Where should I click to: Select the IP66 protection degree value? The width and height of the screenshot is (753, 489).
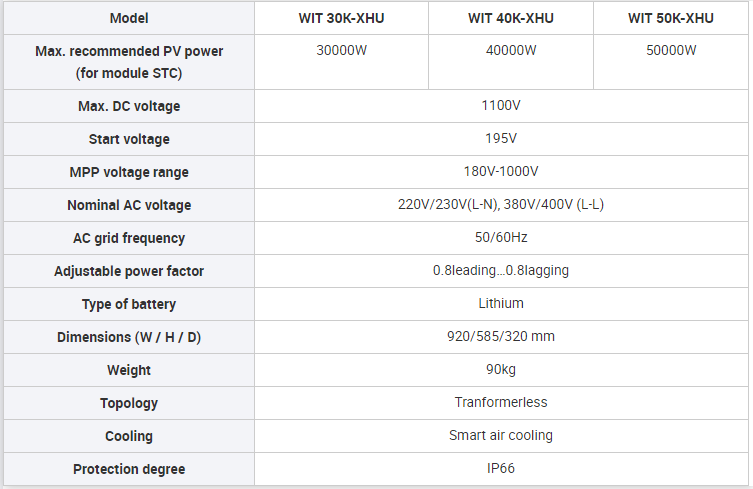click(x=501, y=469)
